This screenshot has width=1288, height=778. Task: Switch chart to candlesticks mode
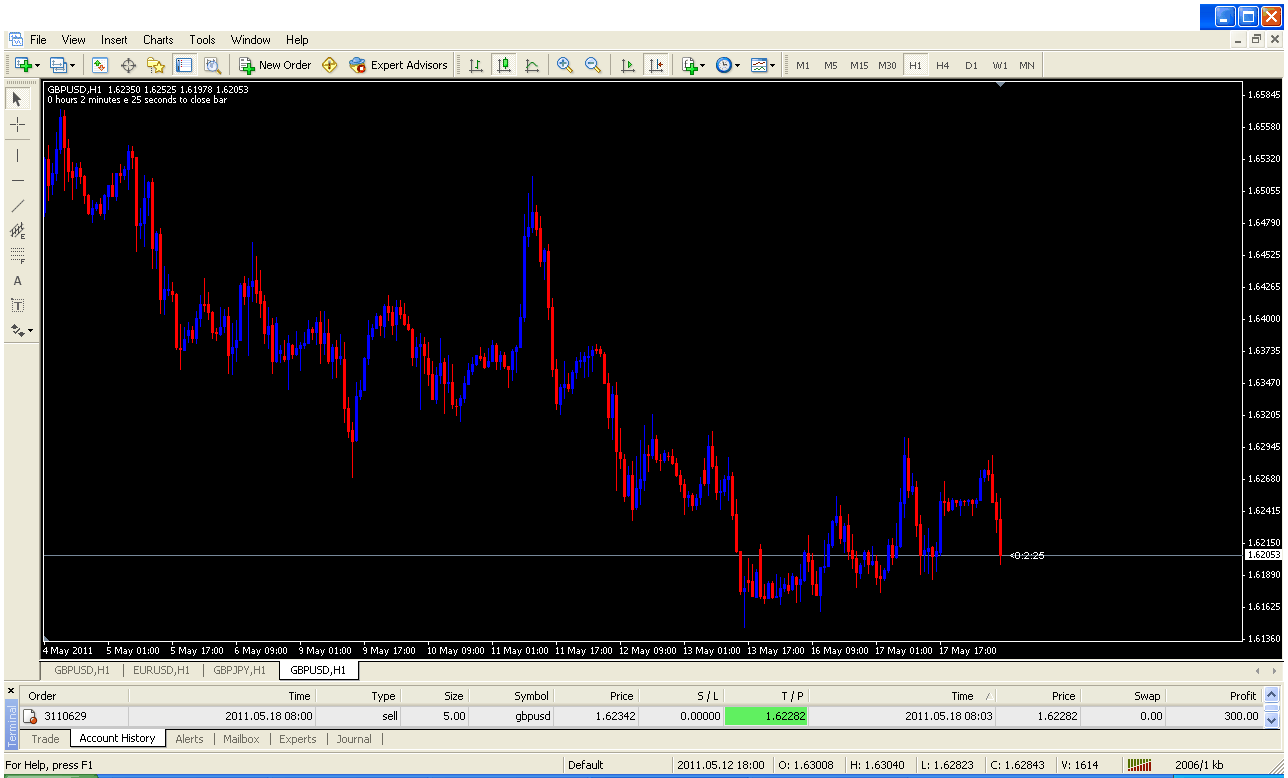504,65
